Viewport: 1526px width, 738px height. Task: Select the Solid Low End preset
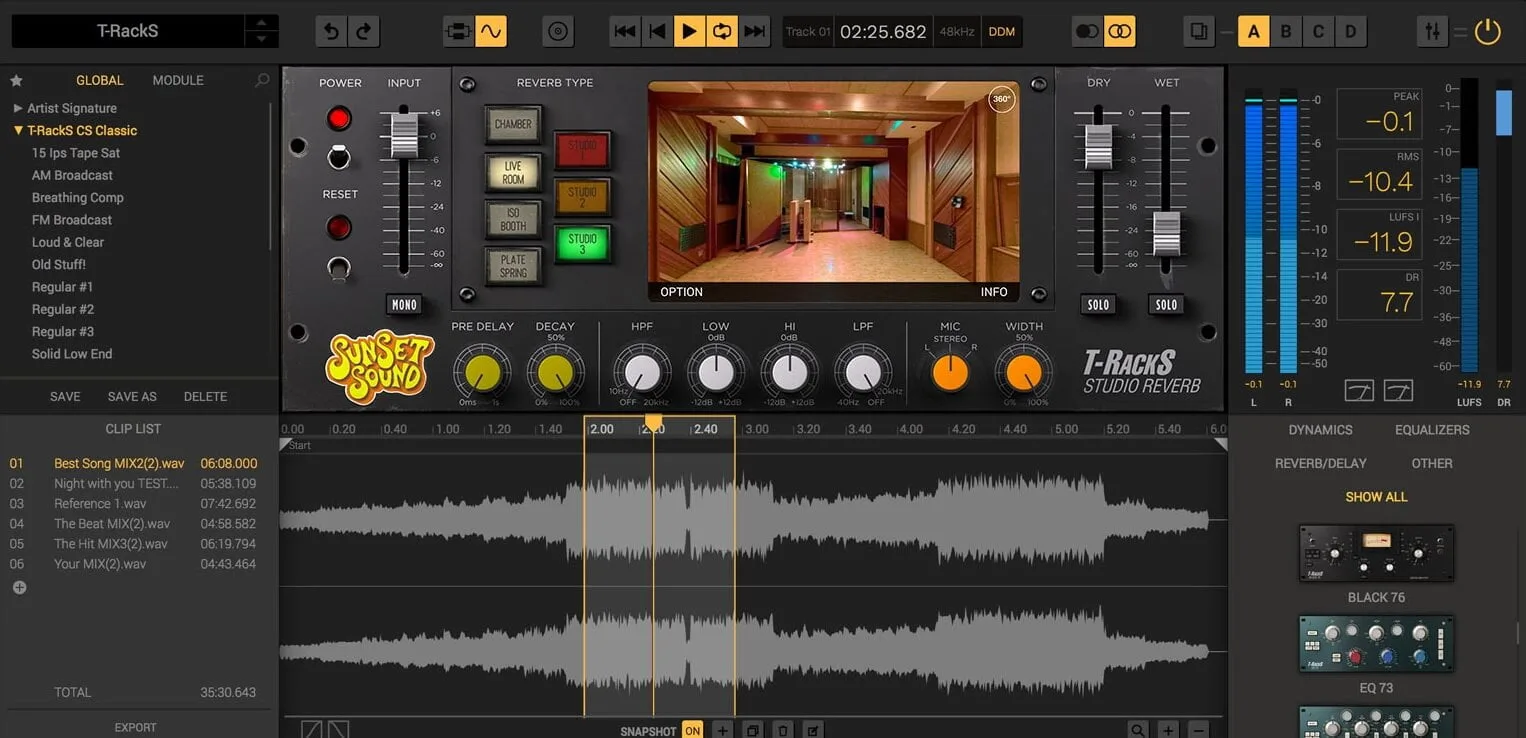(72, 354)
